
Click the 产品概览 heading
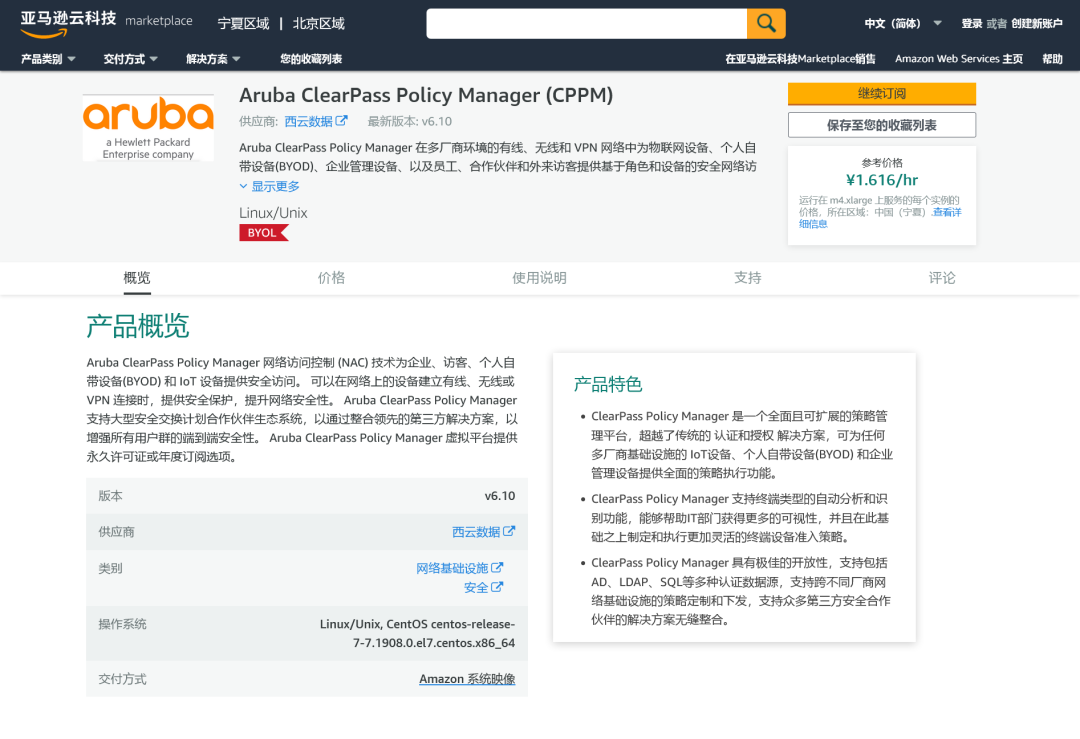coord(138,326)
